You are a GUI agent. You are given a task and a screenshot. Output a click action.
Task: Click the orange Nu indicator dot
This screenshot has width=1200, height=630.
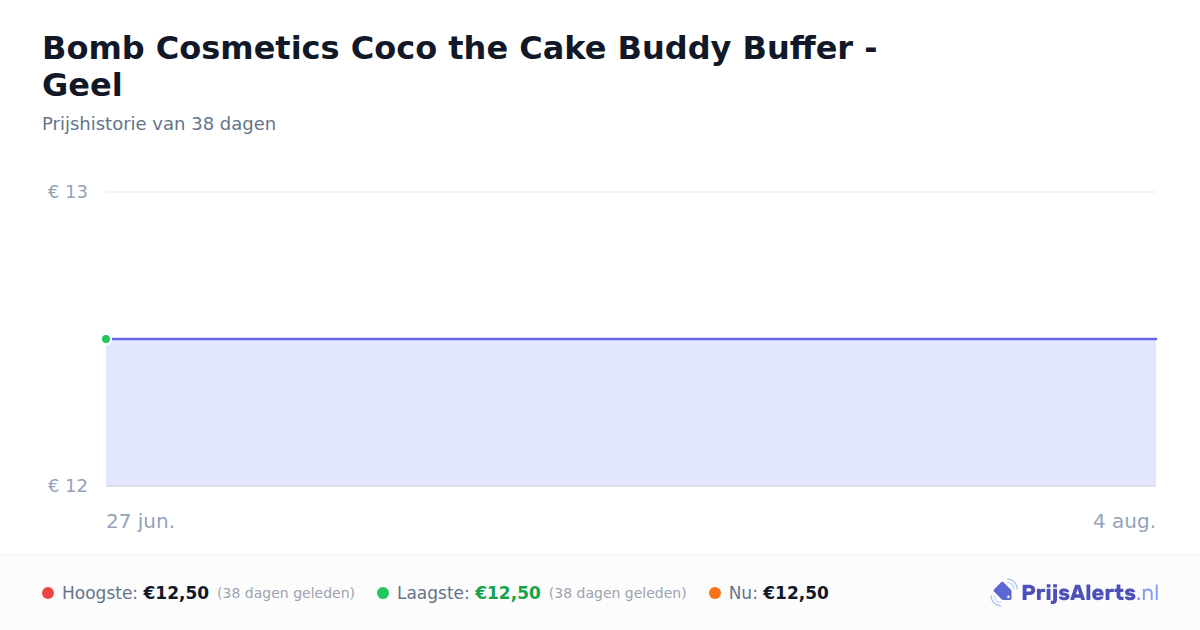coord(715,593)
